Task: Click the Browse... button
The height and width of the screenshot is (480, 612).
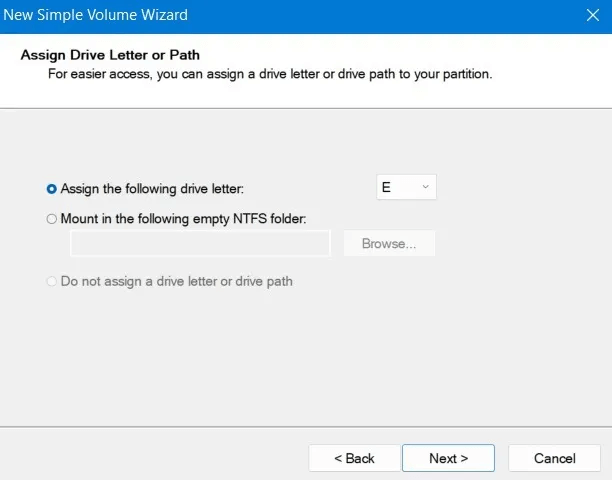Action: pyautogui.click(x=389, y=243)
